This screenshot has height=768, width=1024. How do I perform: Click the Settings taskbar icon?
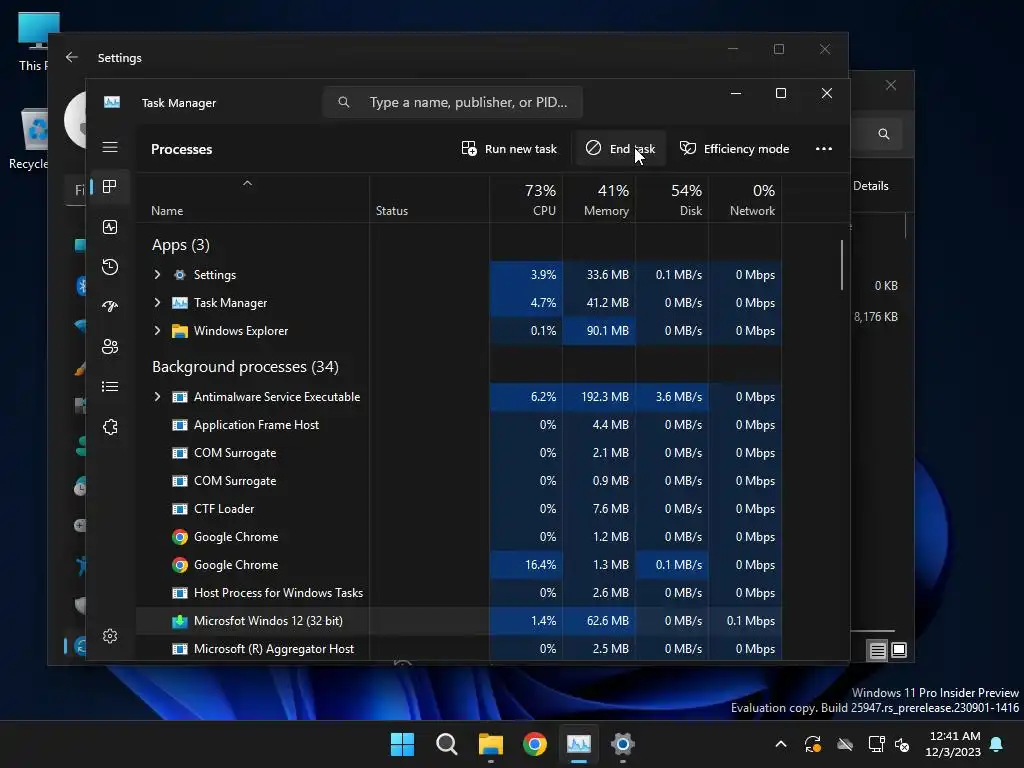(x=623, y=744)
